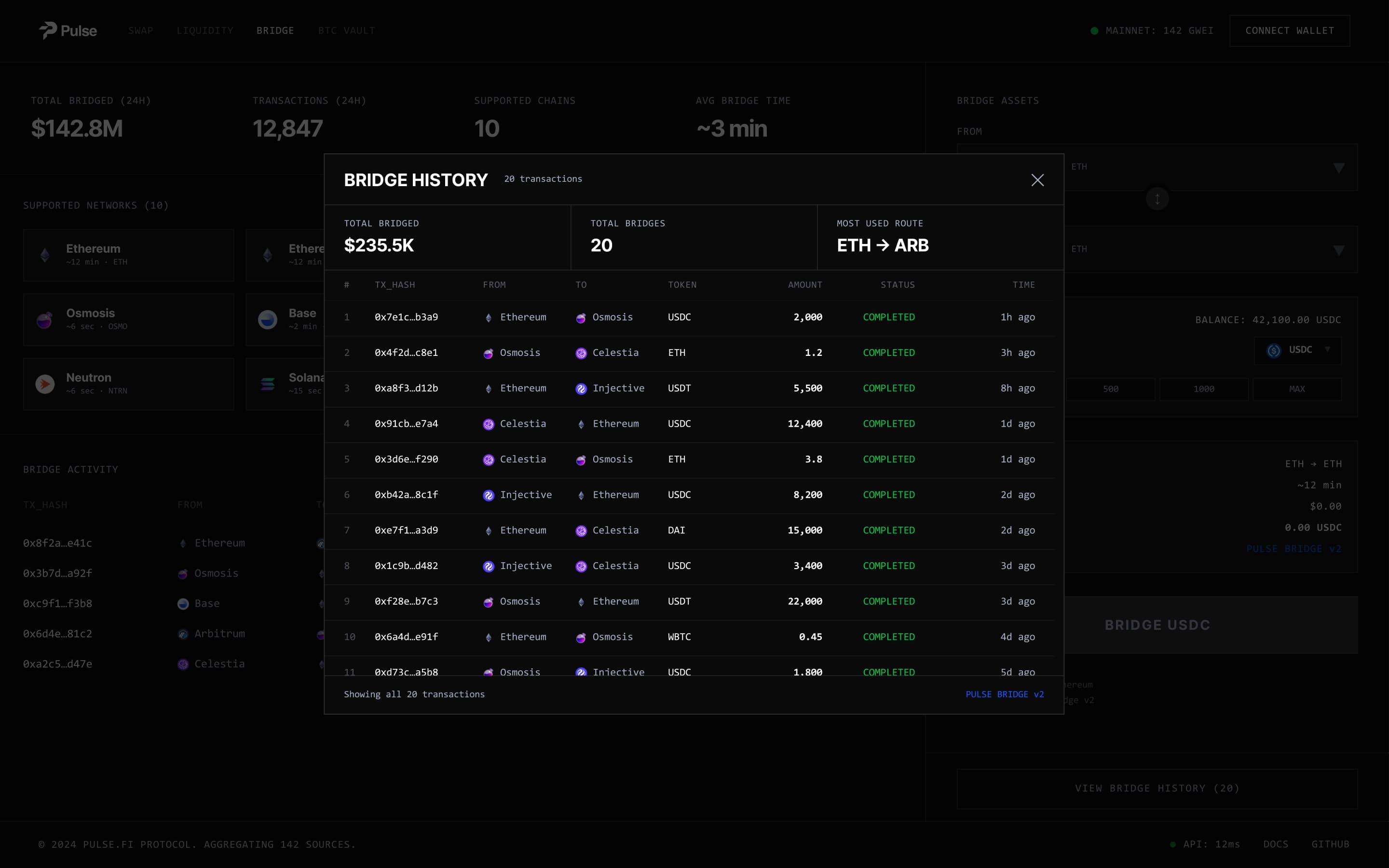Click transaction hash 0x91cb…e7a4
The image size is (1389, 868).
point(406,424)
